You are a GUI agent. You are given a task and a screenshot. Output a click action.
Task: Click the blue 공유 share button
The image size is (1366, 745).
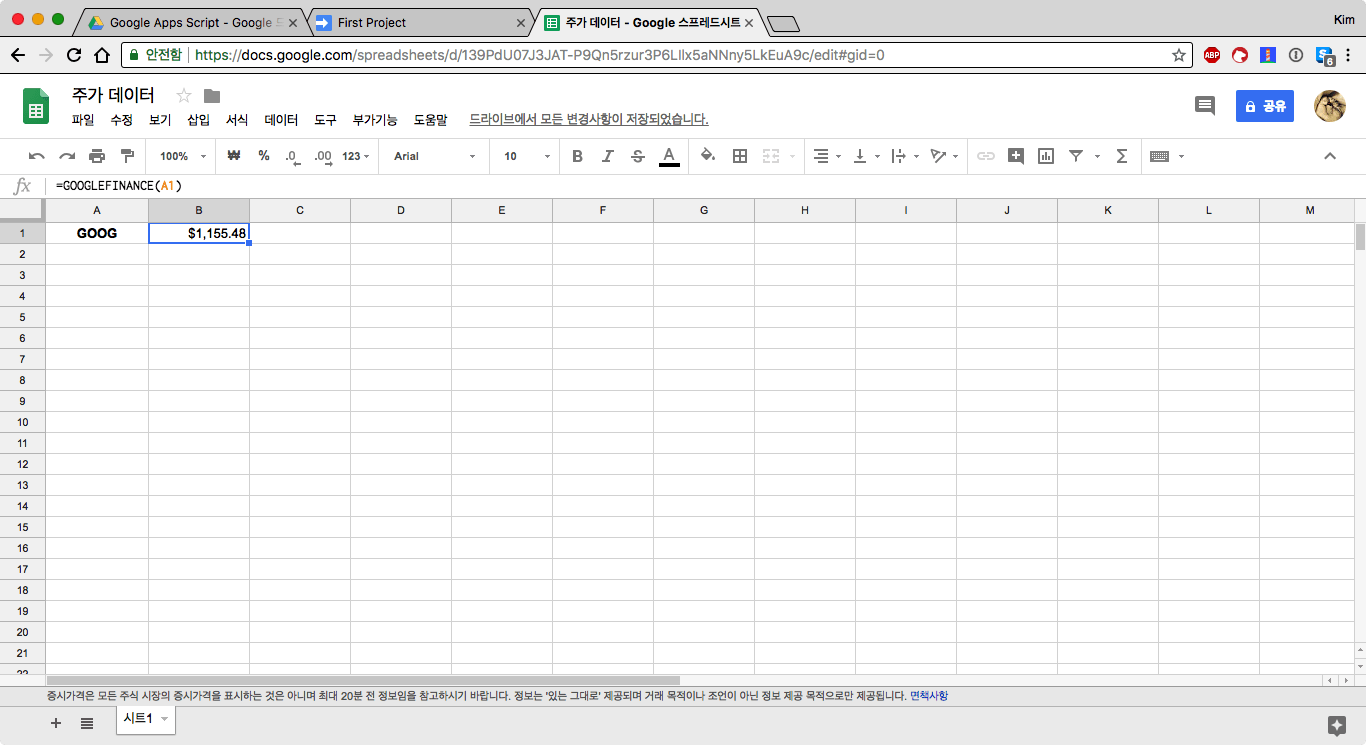(x=1264, y=106)
